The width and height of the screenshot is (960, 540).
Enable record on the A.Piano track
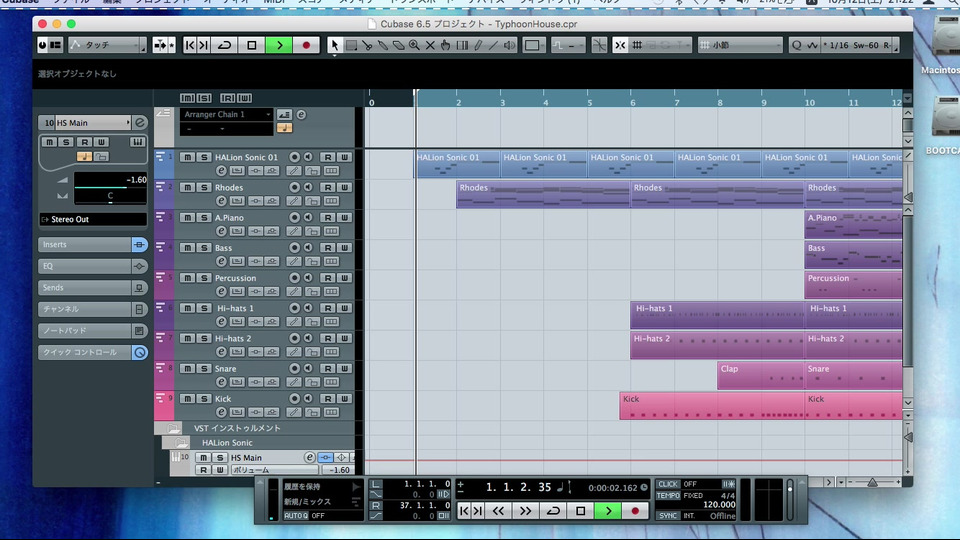pos(294,217)
